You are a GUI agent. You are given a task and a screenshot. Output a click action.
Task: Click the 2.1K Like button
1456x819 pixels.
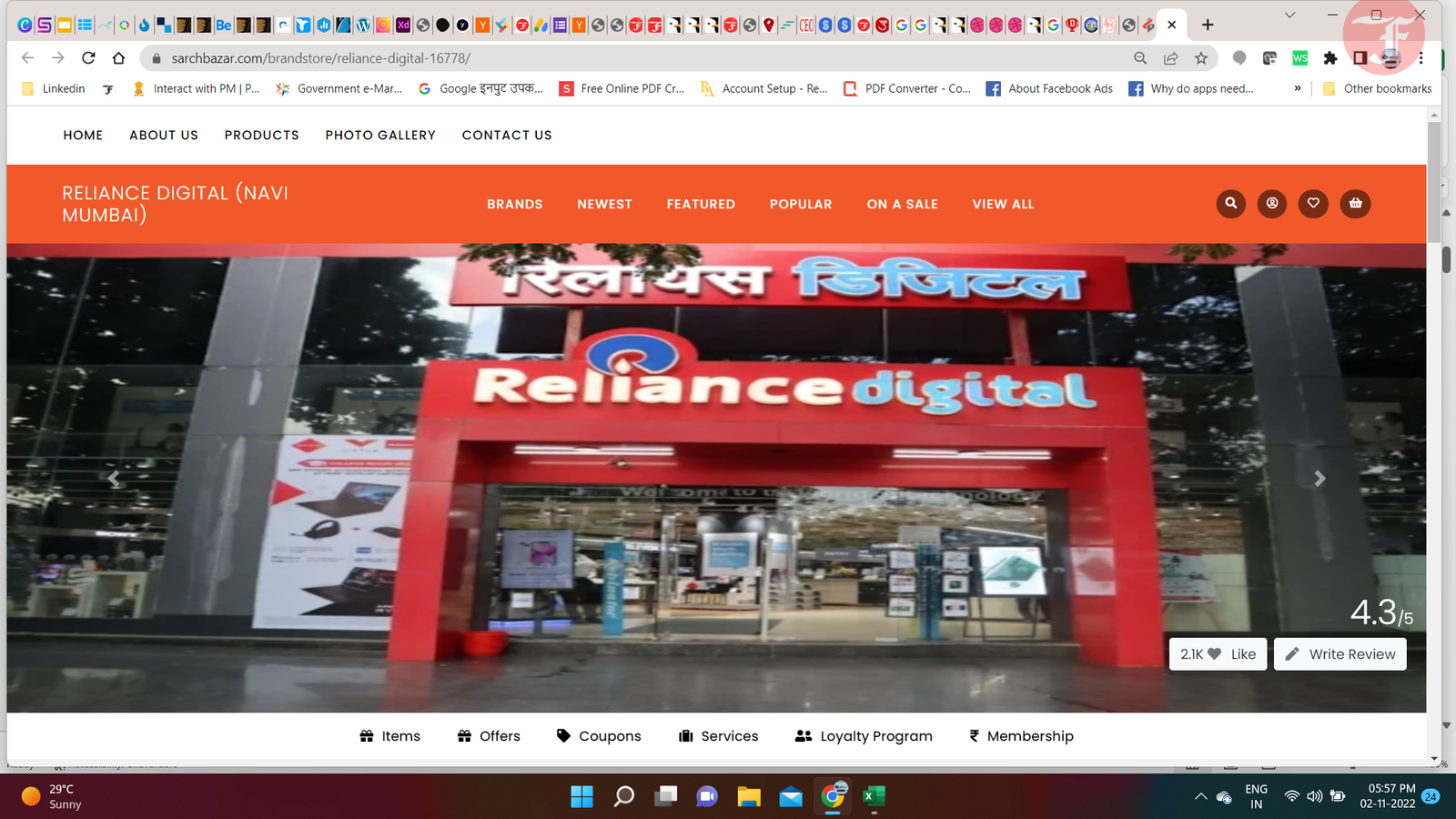(1218, 653)
